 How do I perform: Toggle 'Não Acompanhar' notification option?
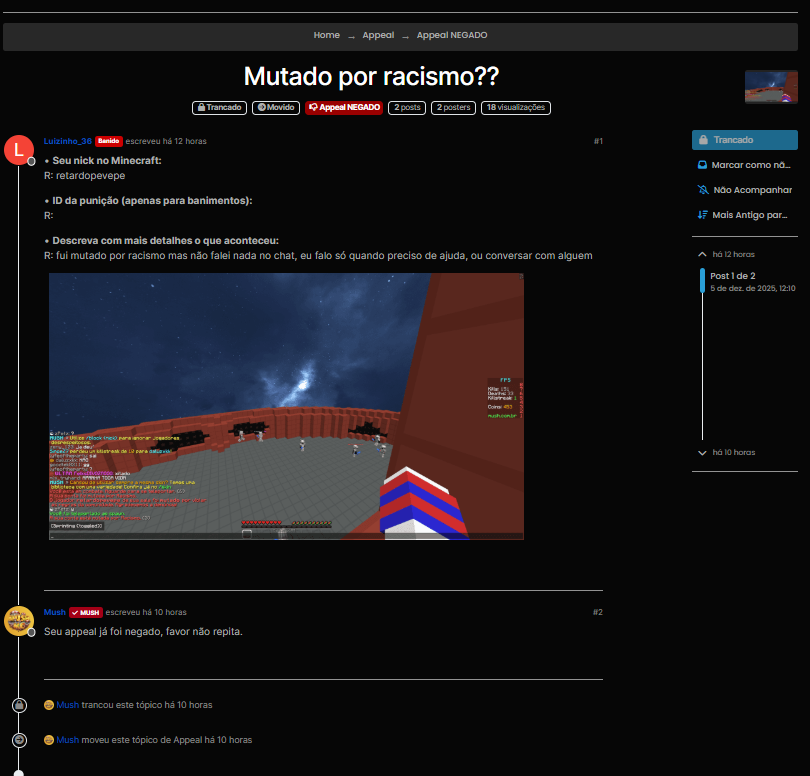tap(745, 190)
